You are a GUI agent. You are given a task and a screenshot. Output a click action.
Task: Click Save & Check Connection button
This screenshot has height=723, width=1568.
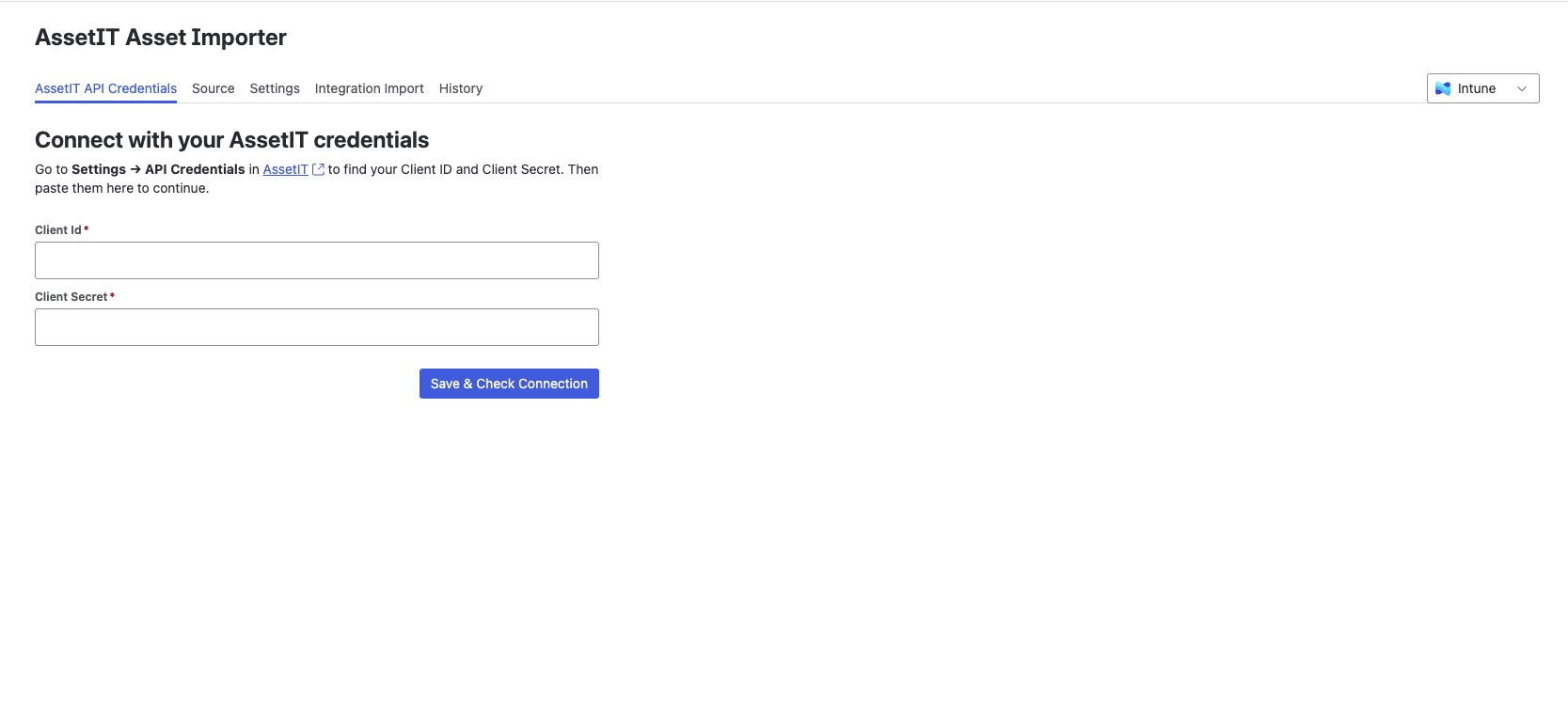point(509,384)
